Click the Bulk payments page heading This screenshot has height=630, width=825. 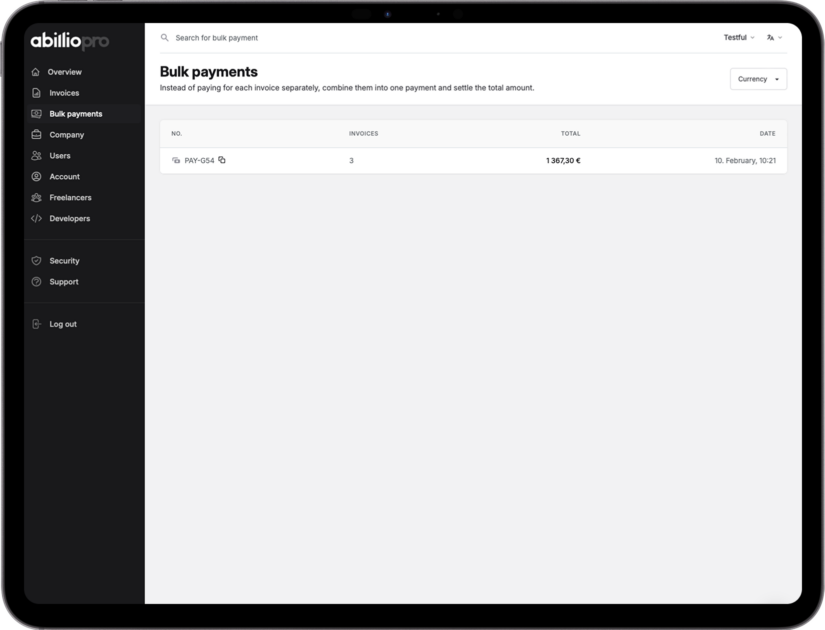209,72
